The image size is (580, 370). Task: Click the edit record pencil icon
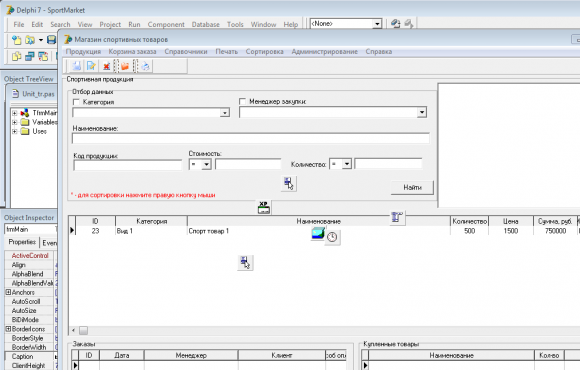pyautogui.click(x=91, y=66)
